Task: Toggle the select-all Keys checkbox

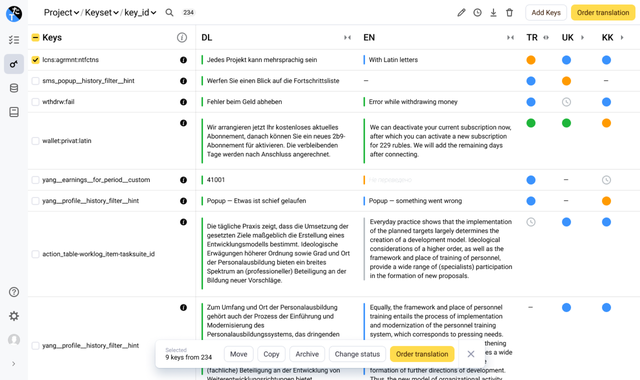Action: tap(36, 38)
